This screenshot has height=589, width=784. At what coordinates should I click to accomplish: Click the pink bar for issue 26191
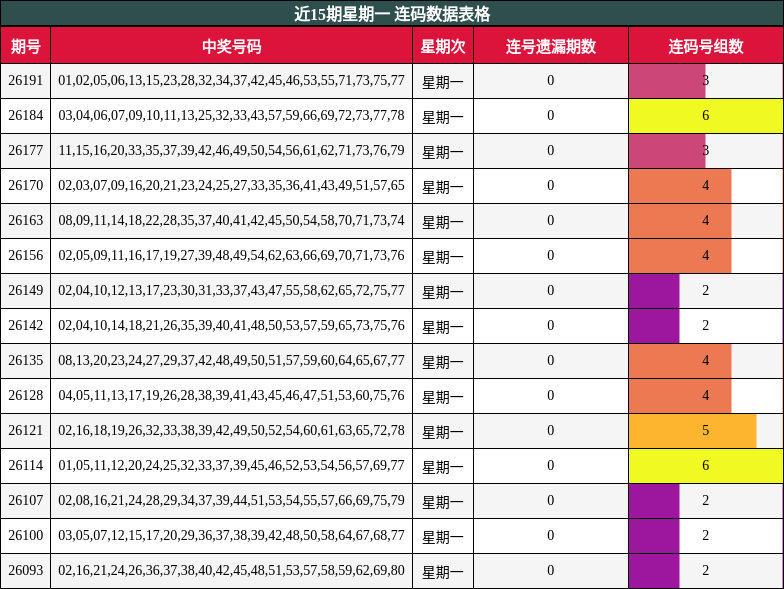pyautogui.click(x=667, y=80)
